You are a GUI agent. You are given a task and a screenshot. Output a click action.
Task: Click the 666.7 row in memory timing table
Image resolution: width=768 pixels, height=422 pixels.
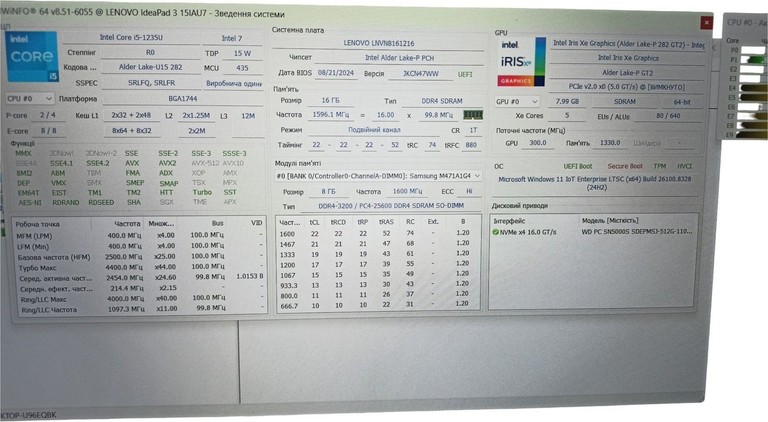pyautogui.click(x=377, y=305)
